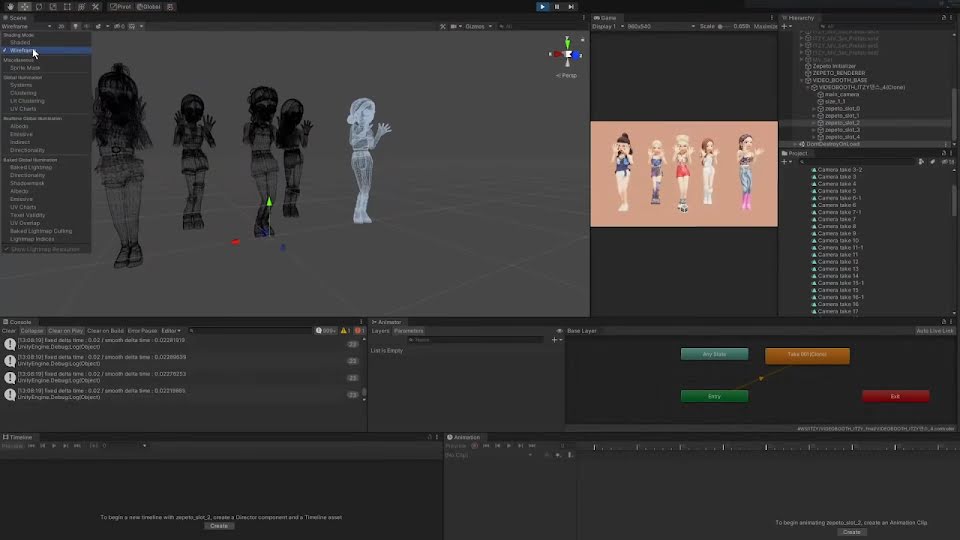Viewport: 960px width, 540px height.
Task: Toggle Collapse in the Console
Action: pos(32,330)
